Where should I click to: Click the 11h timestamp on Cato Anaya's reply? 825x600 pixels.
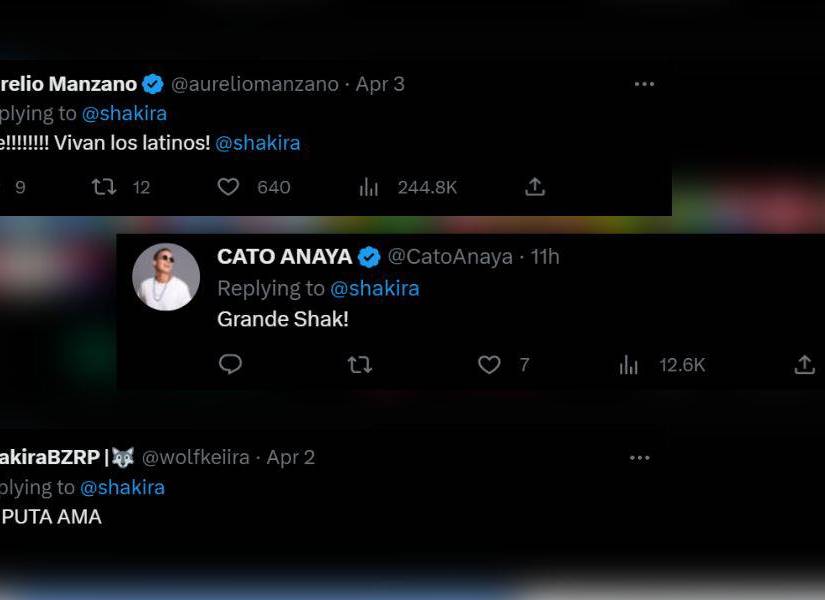[x=545, y=257]
